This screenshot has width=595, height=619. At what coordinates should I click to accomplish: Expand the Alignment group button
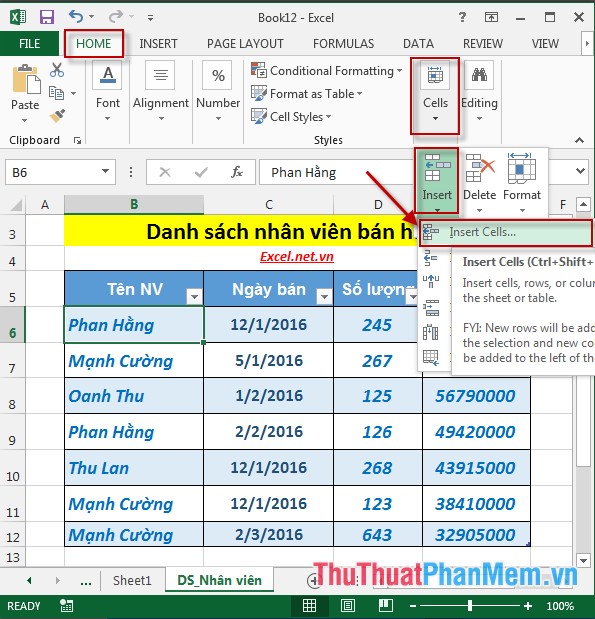point(161,92)
